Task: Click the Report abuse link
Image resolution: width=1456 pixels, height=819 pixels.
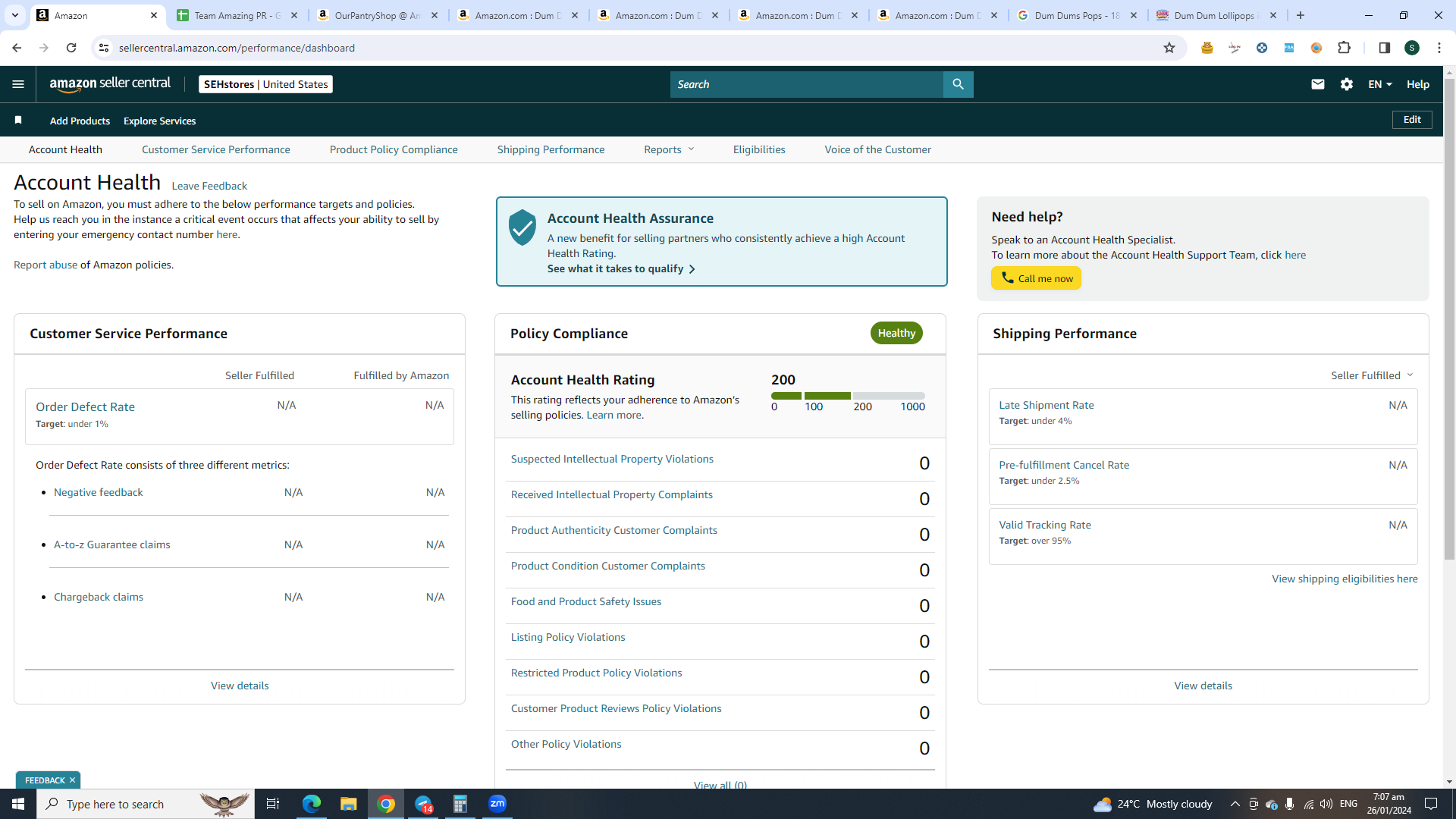Action: pyautogui.click(x=45, y=265)
